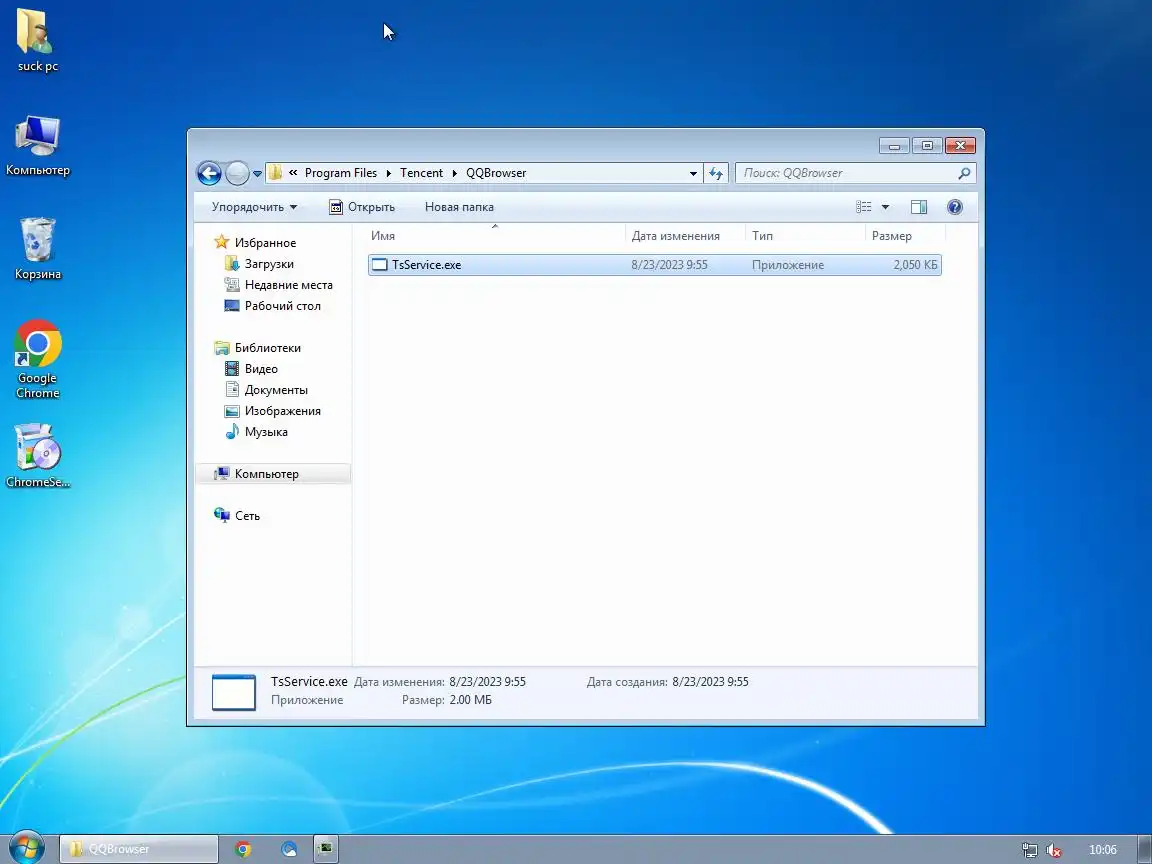
Task: Click the 10:06 taskbar clock
Action: pos(1103,850)
